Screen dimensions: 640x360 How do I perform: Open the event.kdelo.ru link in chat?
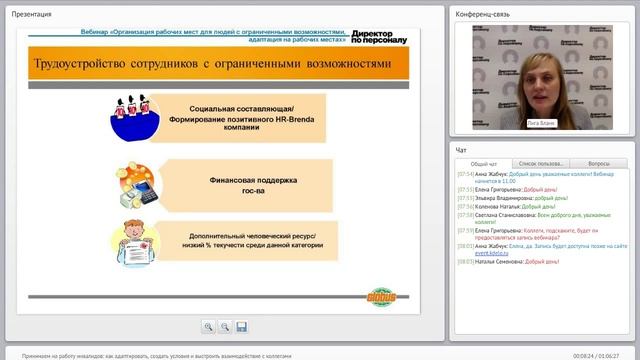[x=491, y=253]
